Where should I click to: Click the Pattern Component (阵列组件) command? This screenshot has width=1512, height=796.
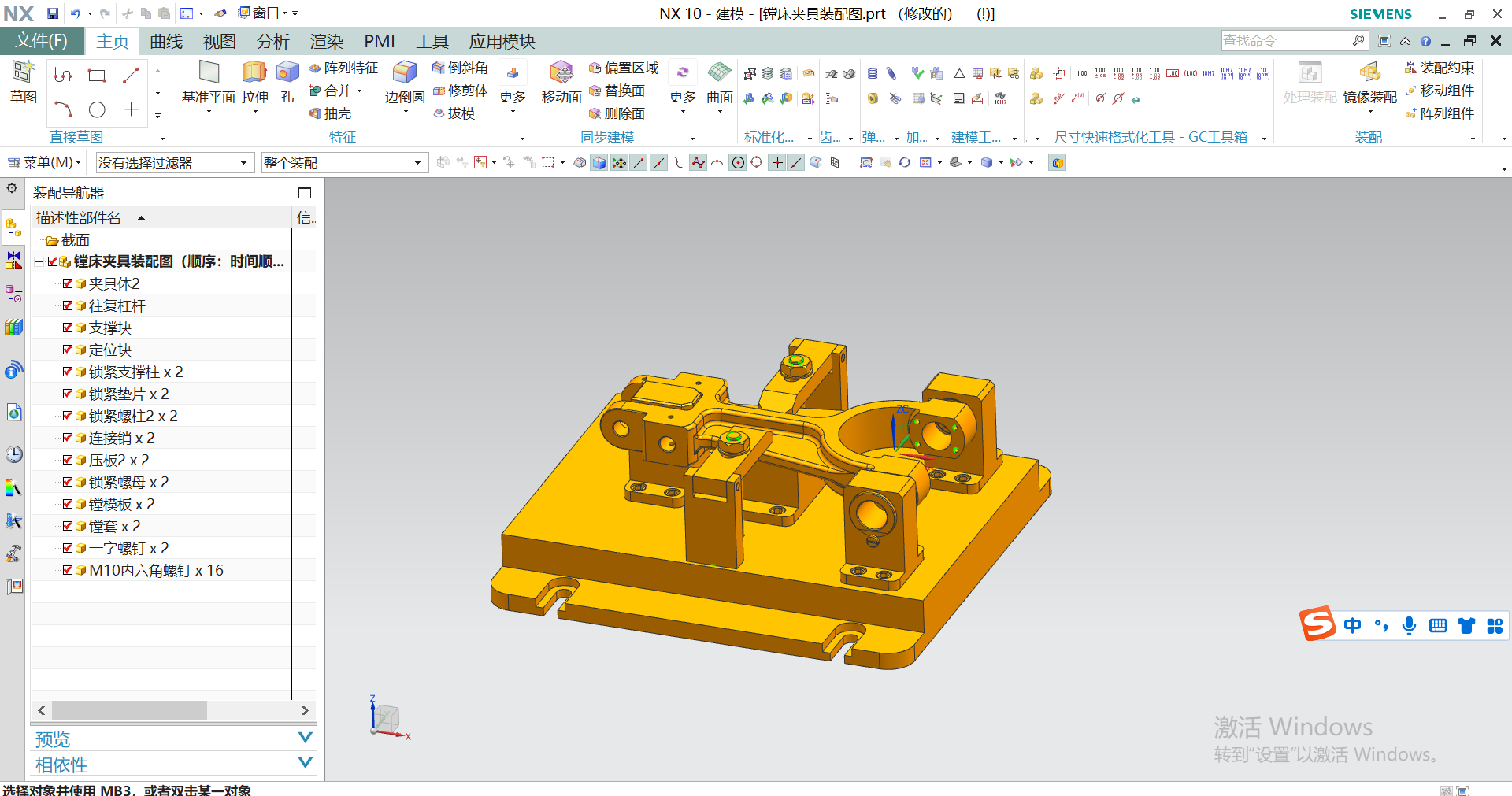point(1440,113)
